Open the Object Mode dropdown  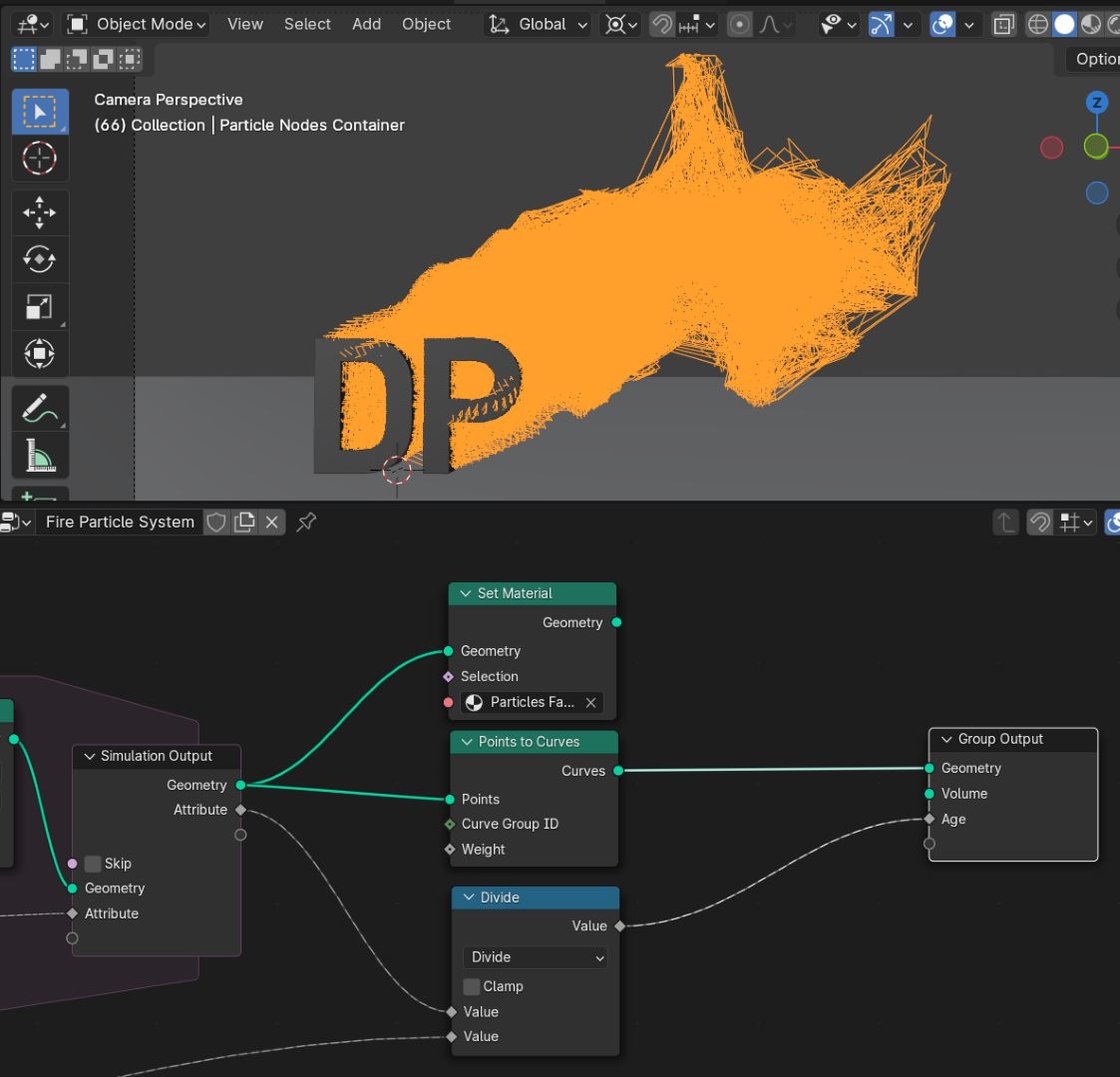[137, 24]
